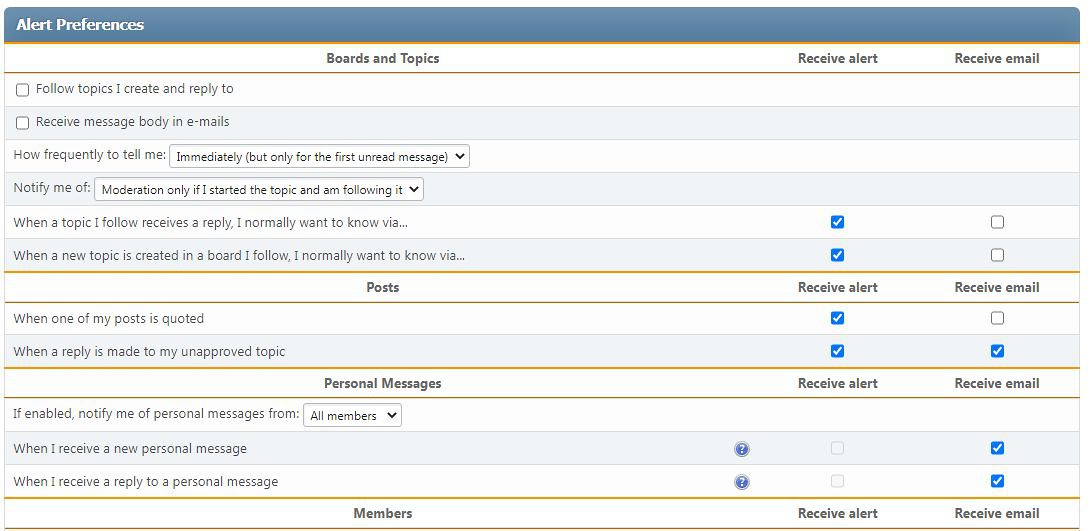Turn on email when my post is quoted
1090x531 pixels.
pos(997,318)
